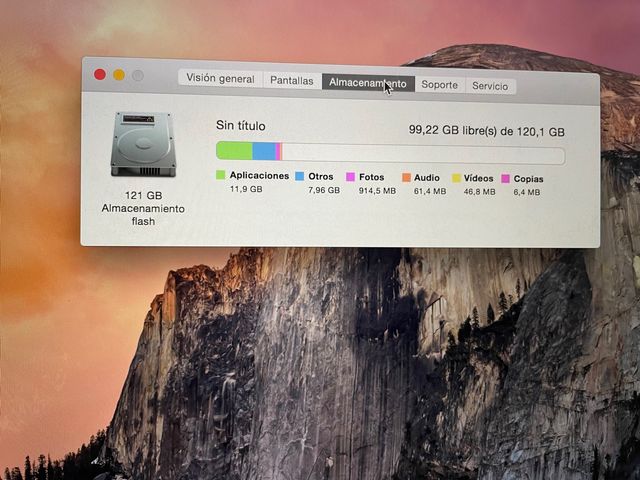Click the orange Audio legend swatch
The width and height of the screenshot is (640, 480).
(x=406, y=178)
